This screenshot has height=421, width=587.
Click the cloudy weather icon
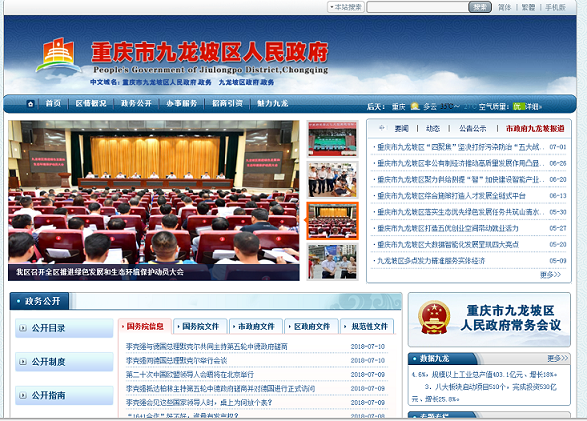(x=415, y=106)
